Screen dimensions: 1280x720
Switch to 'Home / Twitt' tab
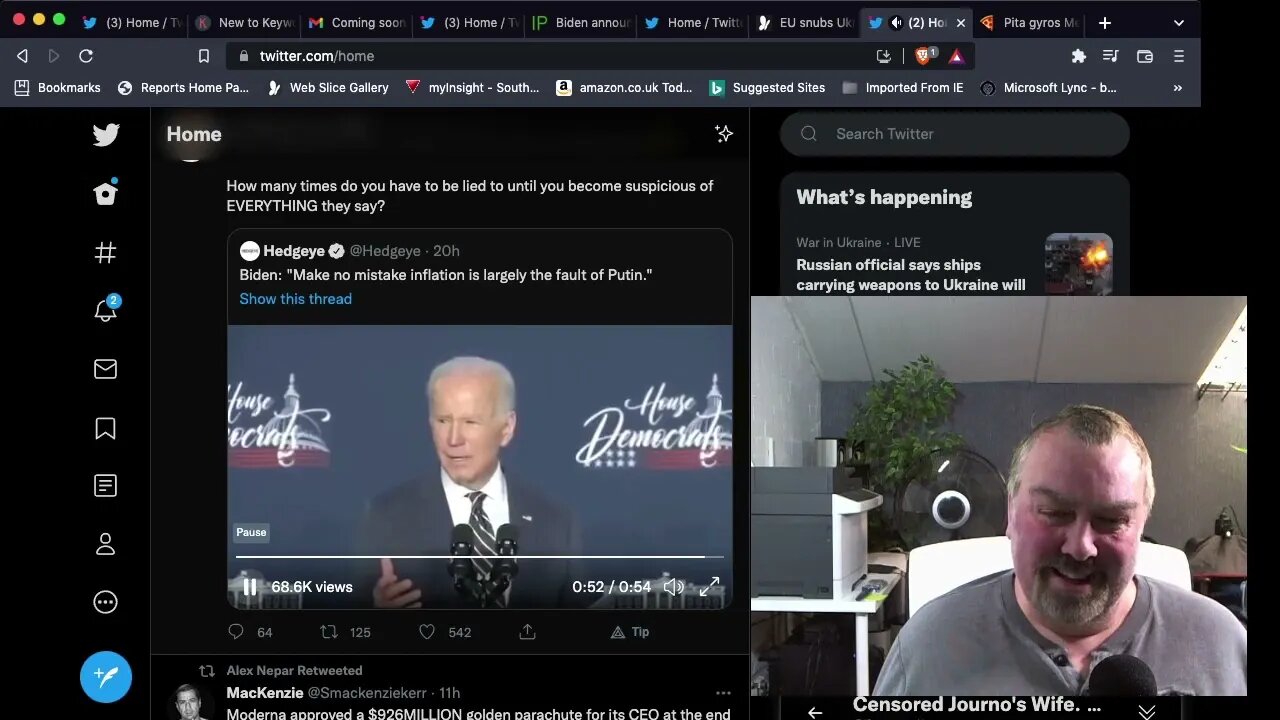coord(692,22)
